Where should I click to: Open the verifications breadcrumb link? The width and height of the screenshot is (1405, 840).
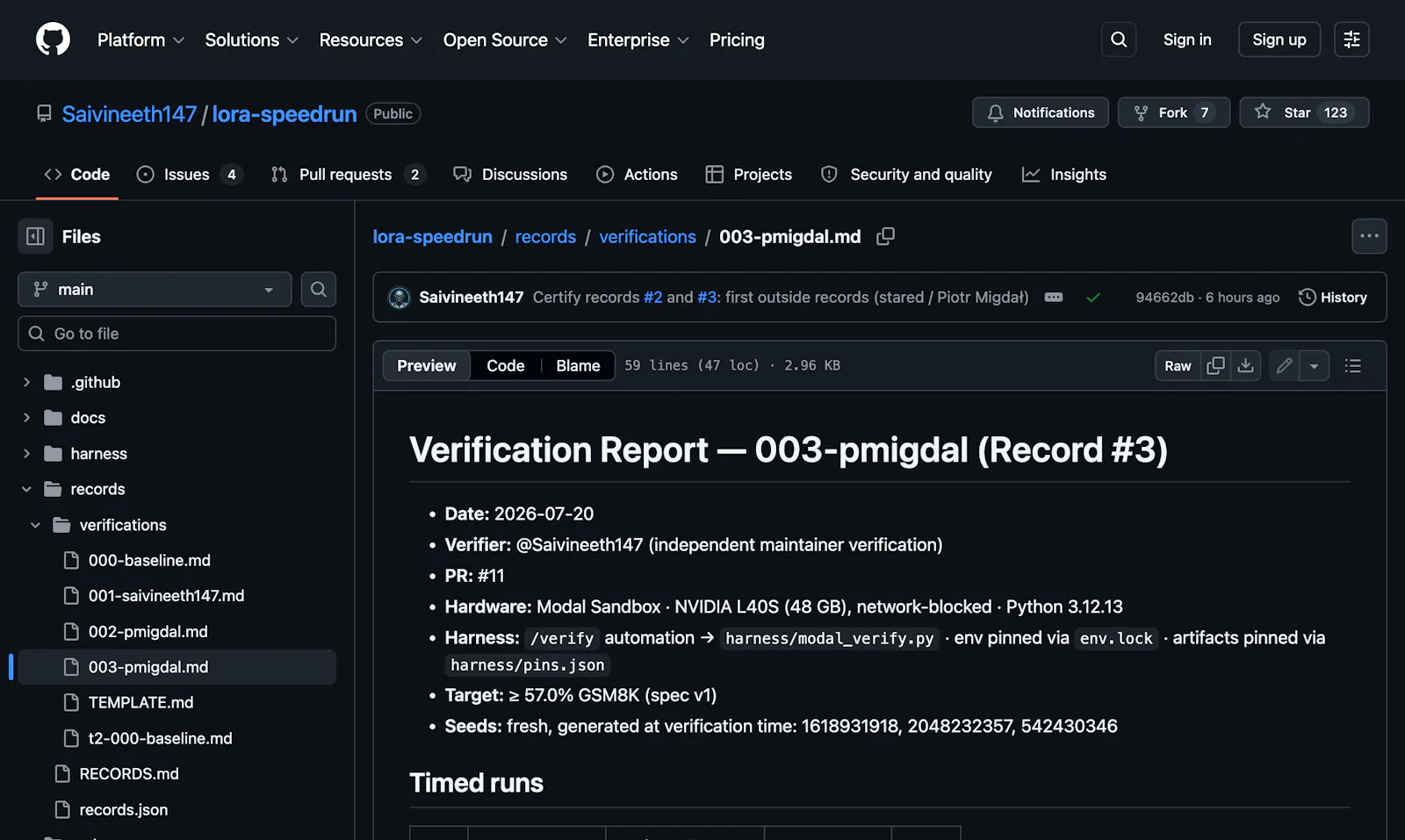click(647, 237)
